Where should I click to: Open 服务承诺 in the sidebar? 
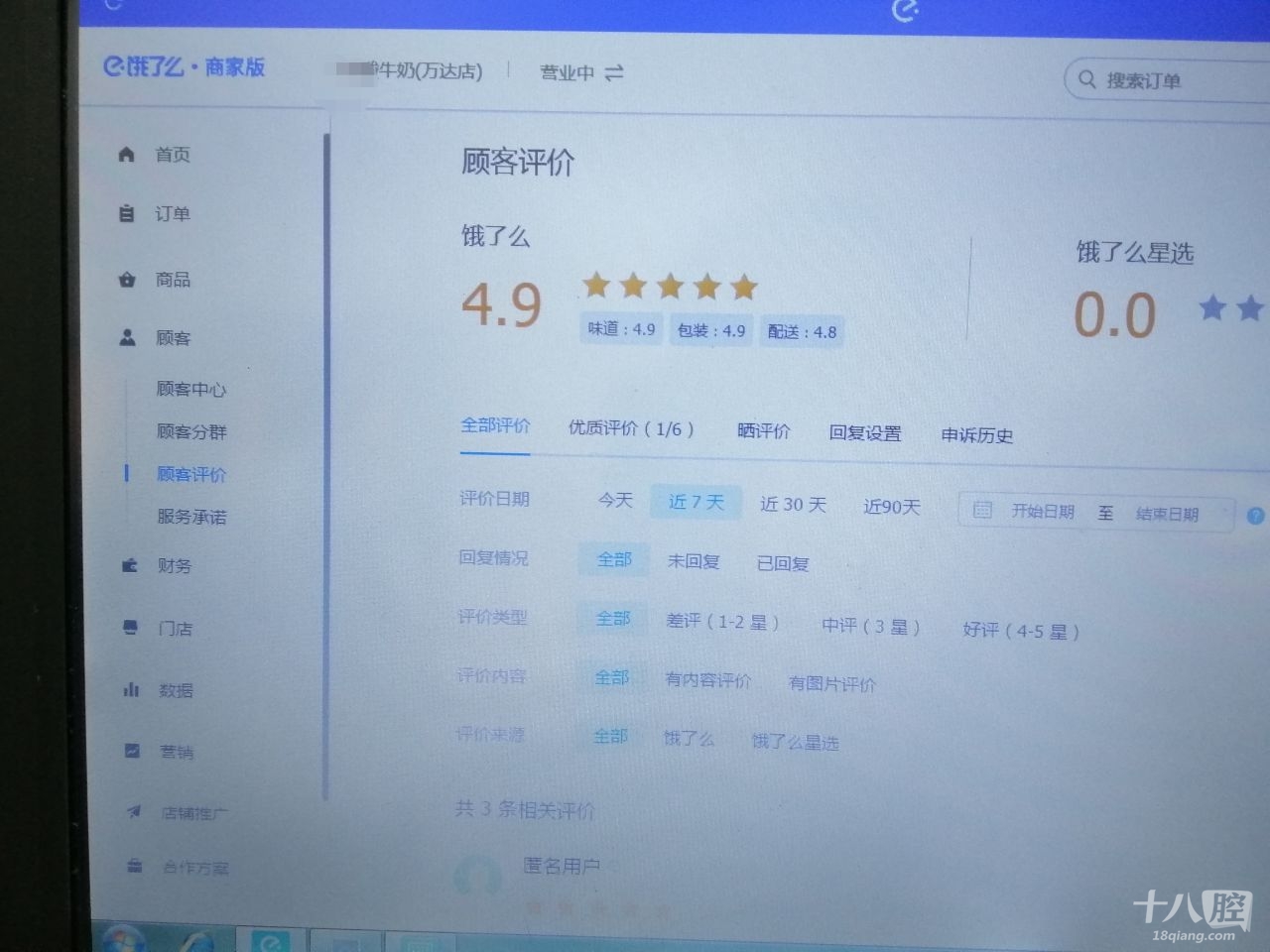pos(191,517)
